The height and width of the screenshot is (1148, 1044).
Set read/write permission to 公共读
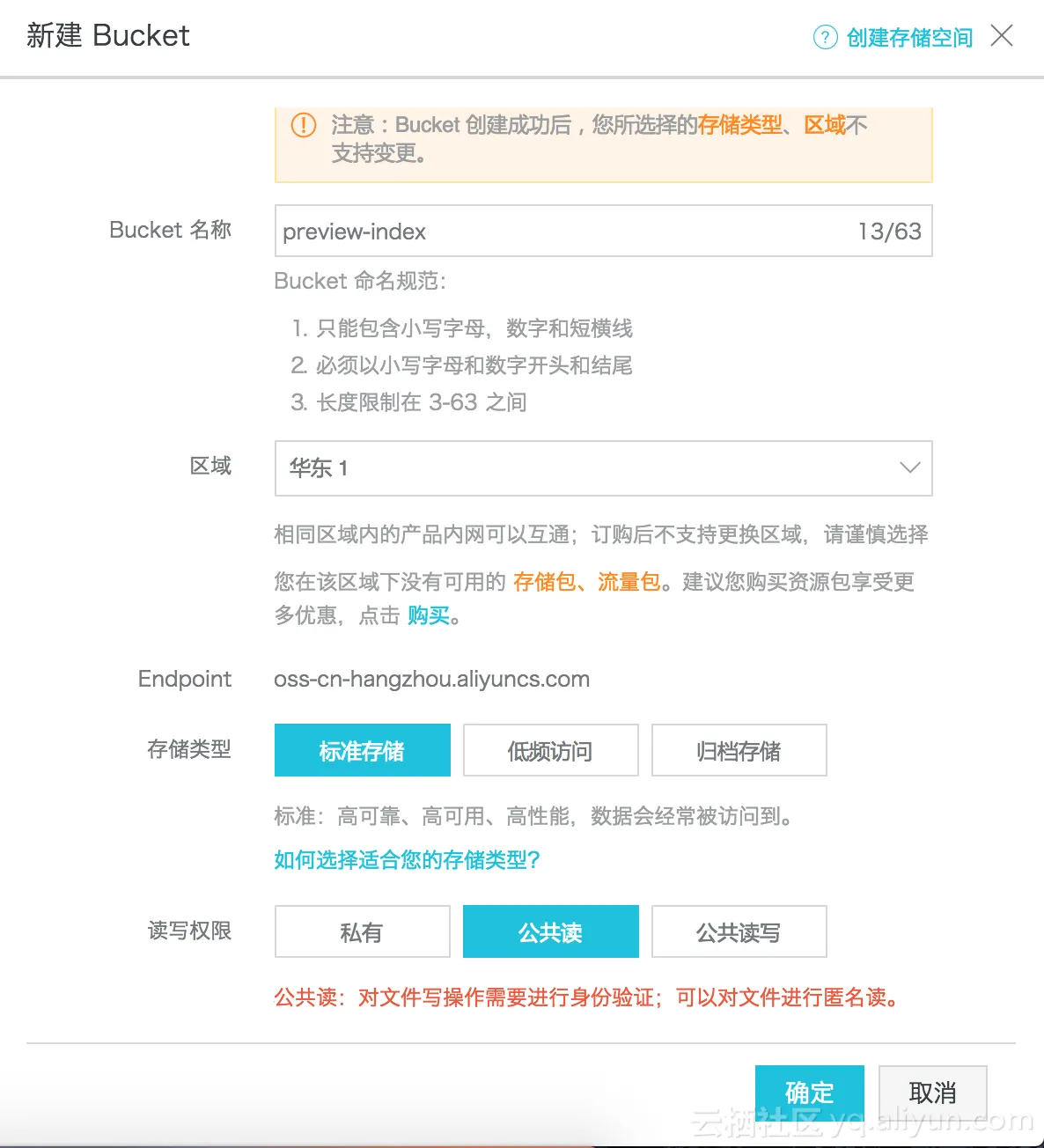[550, 931]
